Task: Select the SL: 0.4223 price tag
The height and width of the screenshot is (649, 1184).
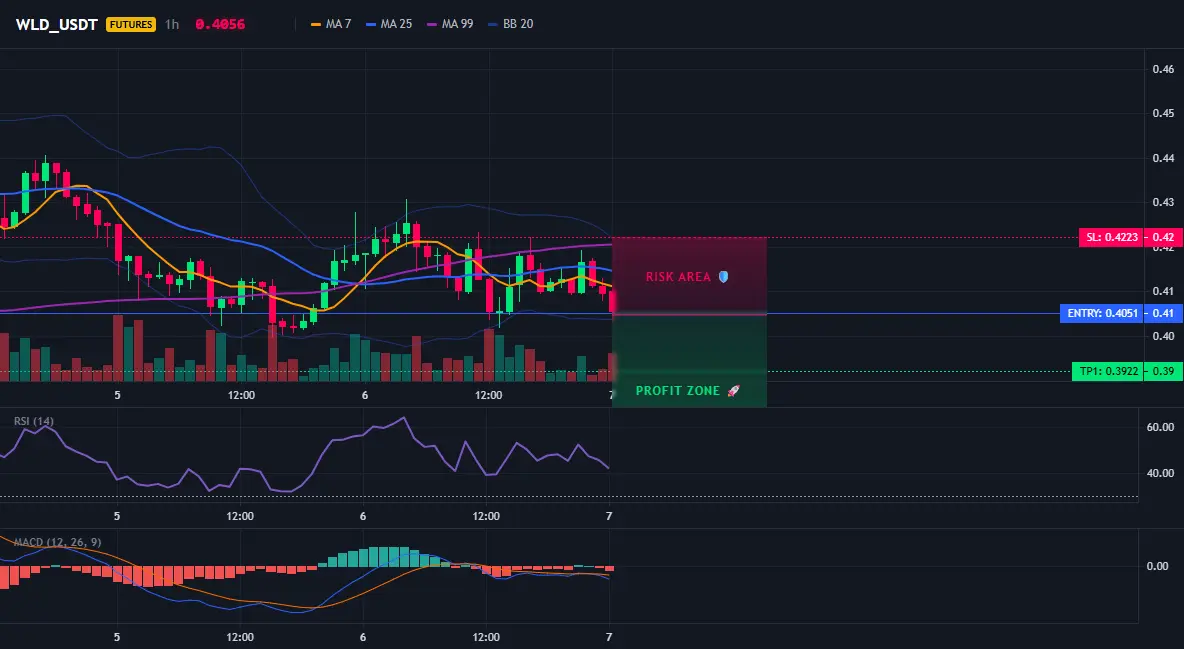Action: pyautogui.click(x=1110, y=237)
